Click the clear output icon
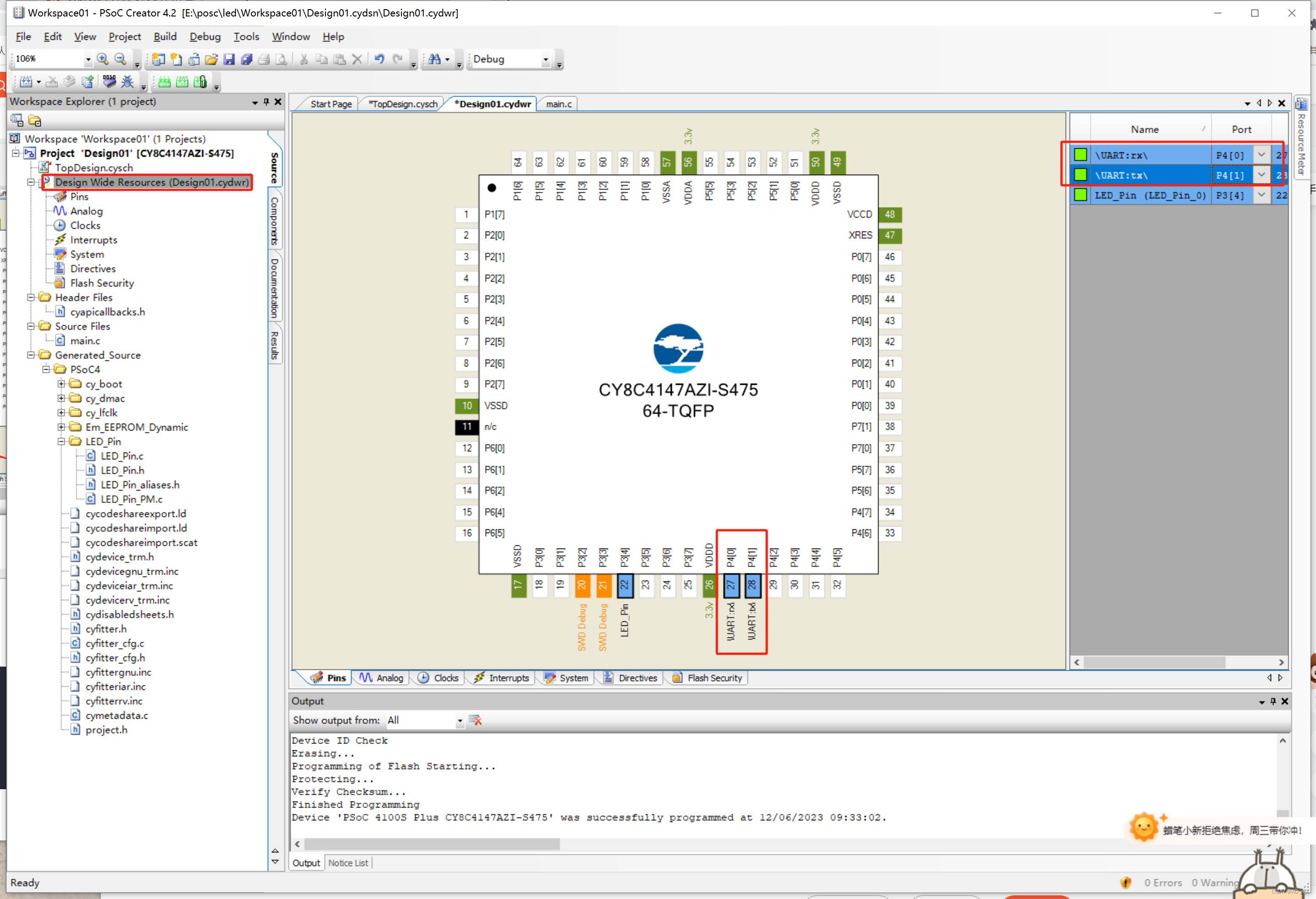Viewport: 1316px width, 899px height. (x=475, y=720)
